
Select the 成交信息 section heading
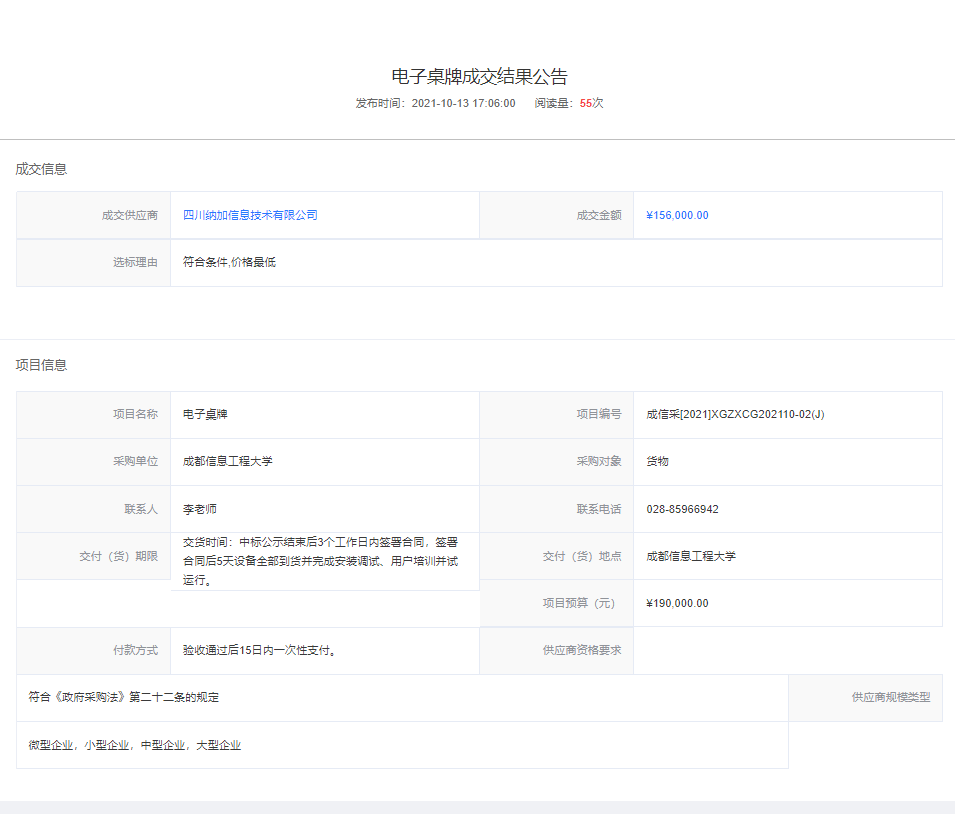41,169
